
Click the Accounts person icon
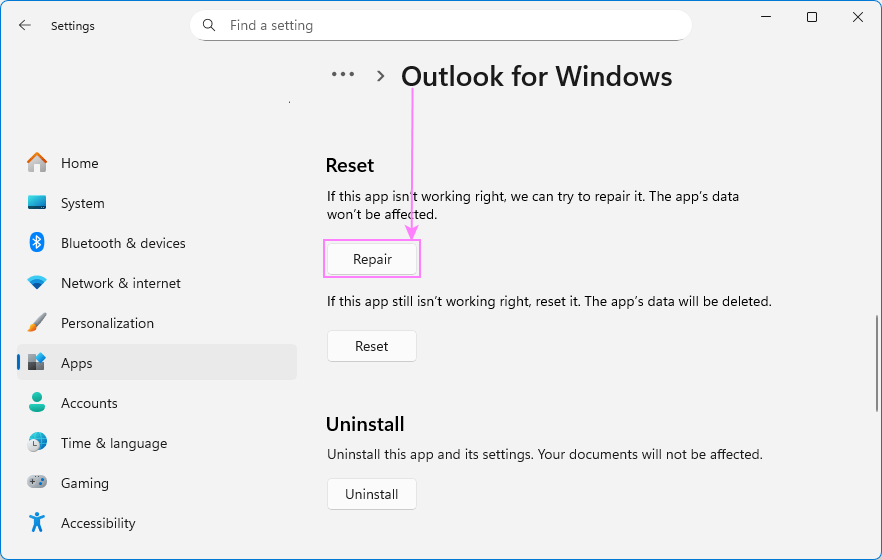pyautogui.click(x=37, y=403)
